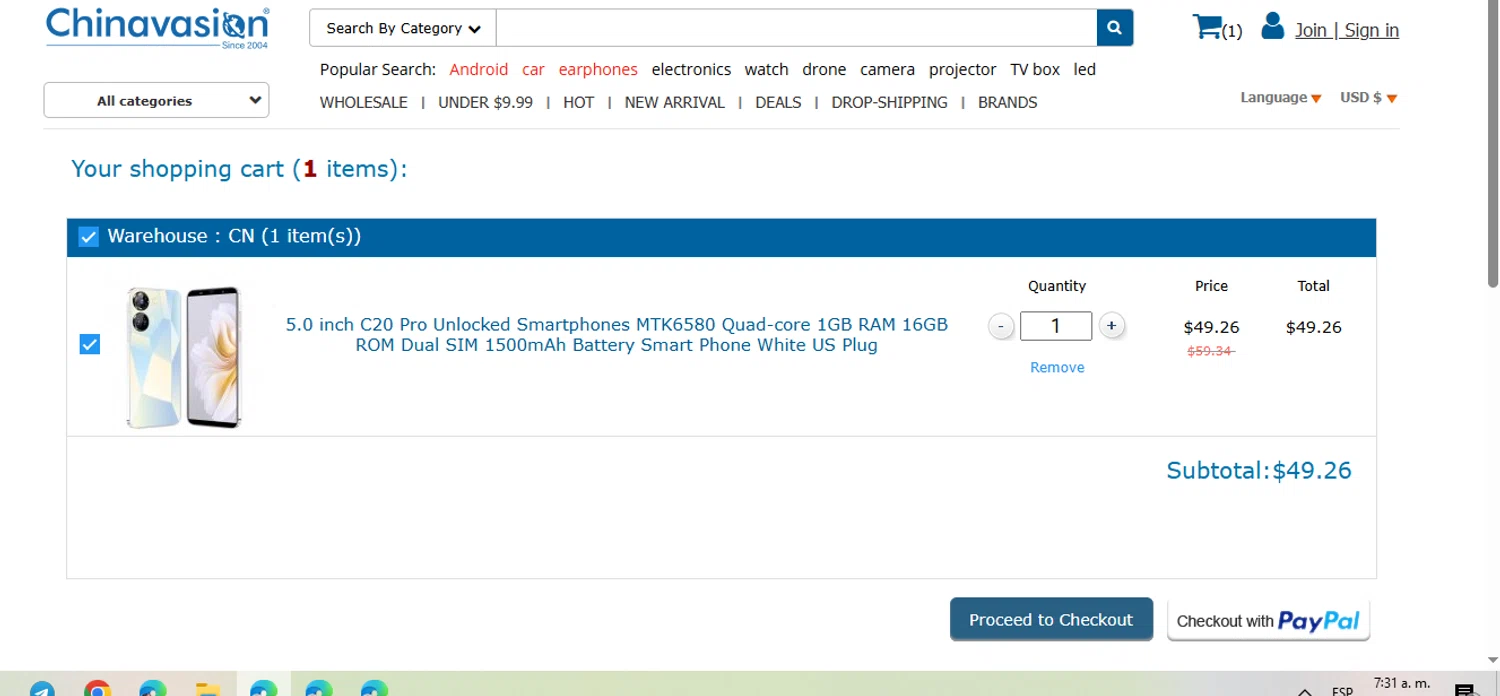Decrease quantity with minus button

point(1001,326)
